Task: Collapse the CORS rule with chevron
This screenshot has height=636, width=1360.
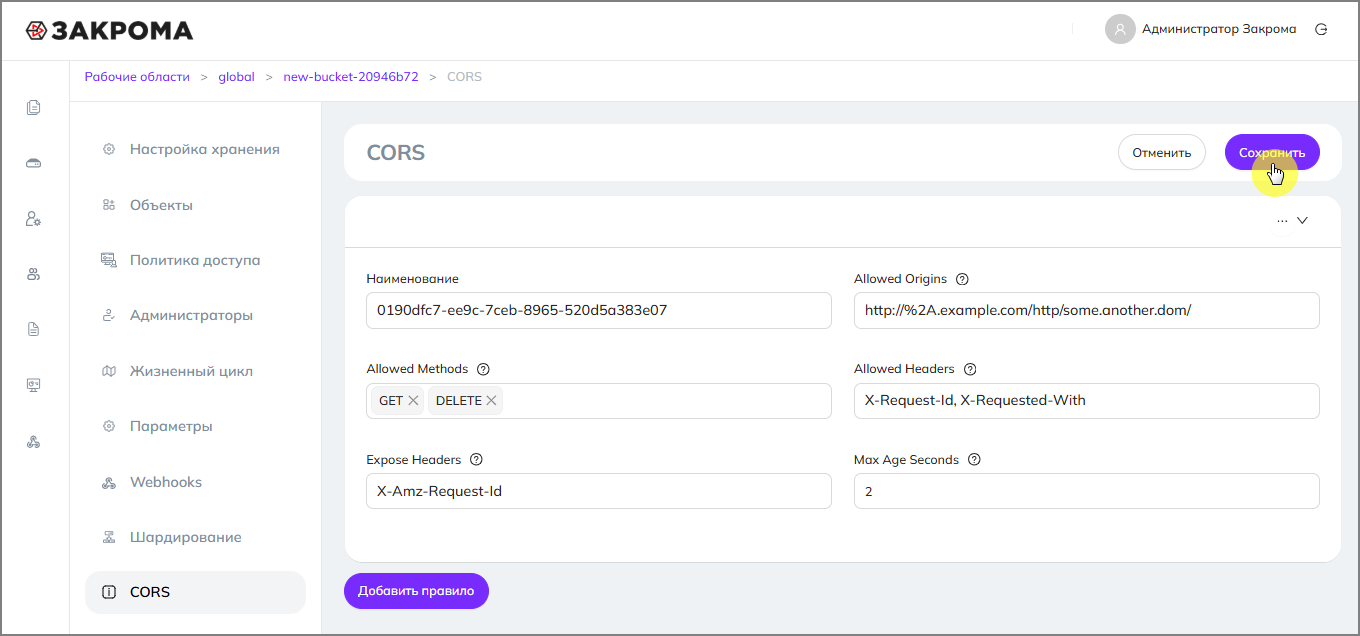Action: (1302, 221)
